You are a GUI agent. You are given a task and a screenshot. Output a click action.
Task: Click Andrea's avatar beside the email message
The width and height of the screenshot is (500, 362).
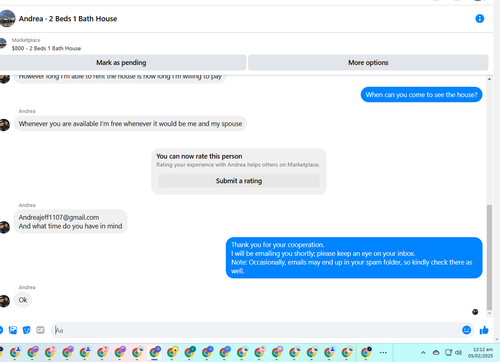[x=5, y=227]
